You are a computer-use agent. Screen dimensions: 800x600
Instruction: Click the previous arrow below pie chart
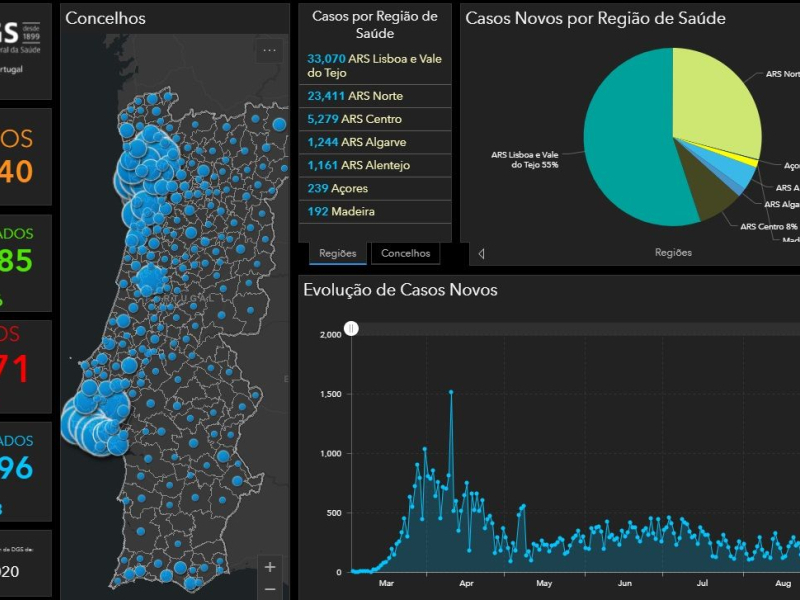tap(481, 253)
